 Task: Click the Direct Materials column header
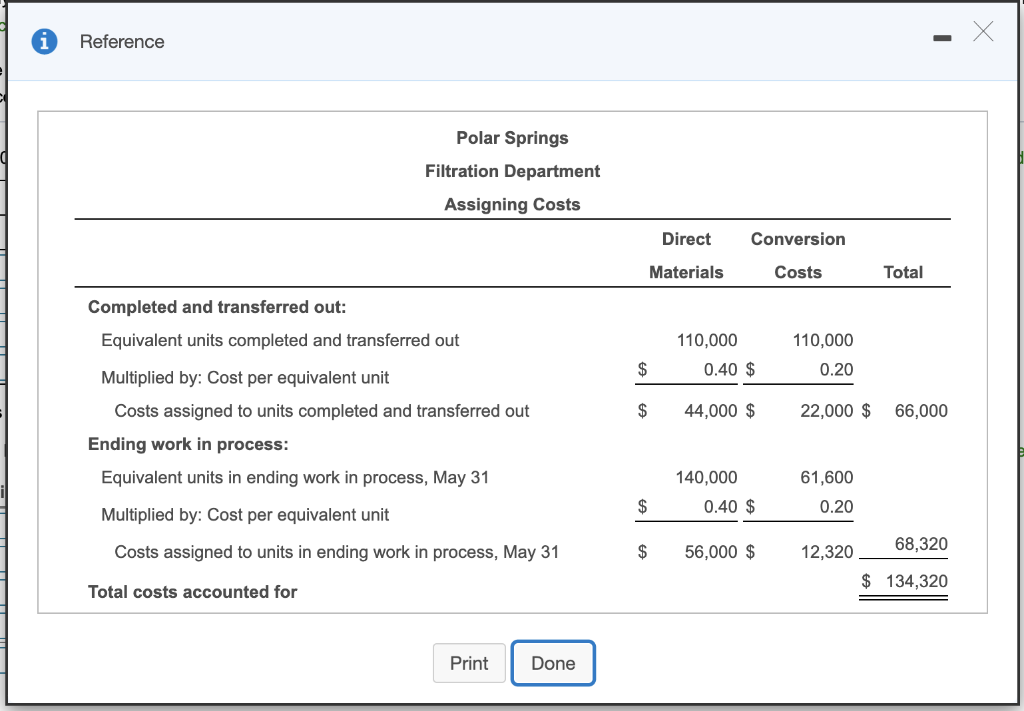click(686, 255)
